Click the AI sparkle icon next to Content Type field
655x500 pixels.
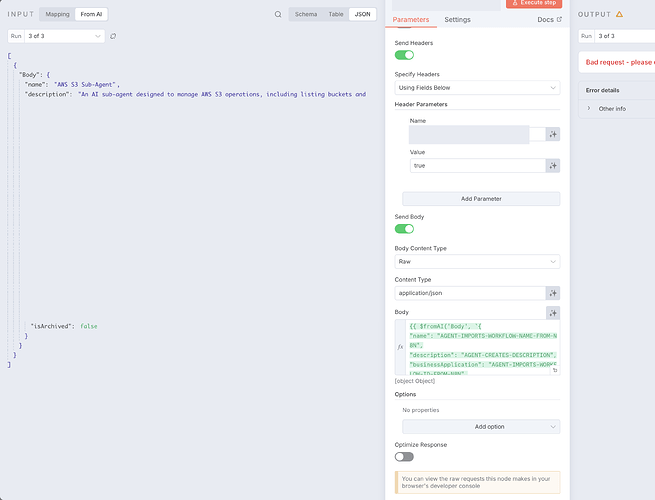click(553, 293)
